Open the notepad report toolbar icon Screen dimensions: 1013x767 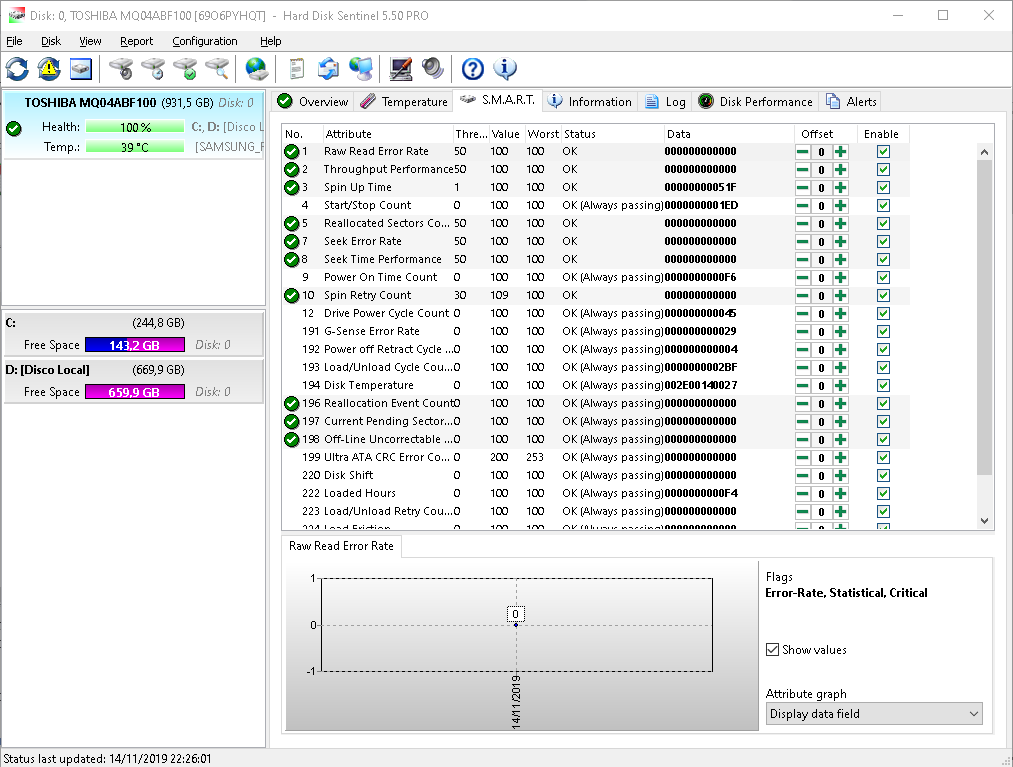click(297, 68)
